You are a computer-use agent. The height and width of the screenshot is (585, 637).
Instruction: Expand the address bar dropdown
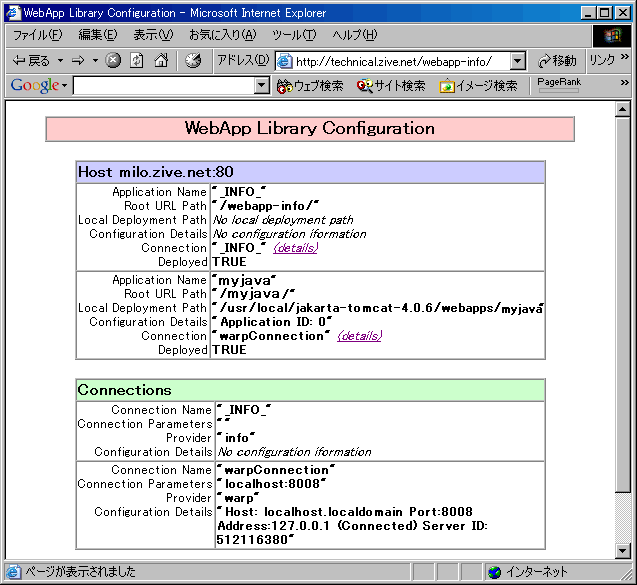coord(517,61)
